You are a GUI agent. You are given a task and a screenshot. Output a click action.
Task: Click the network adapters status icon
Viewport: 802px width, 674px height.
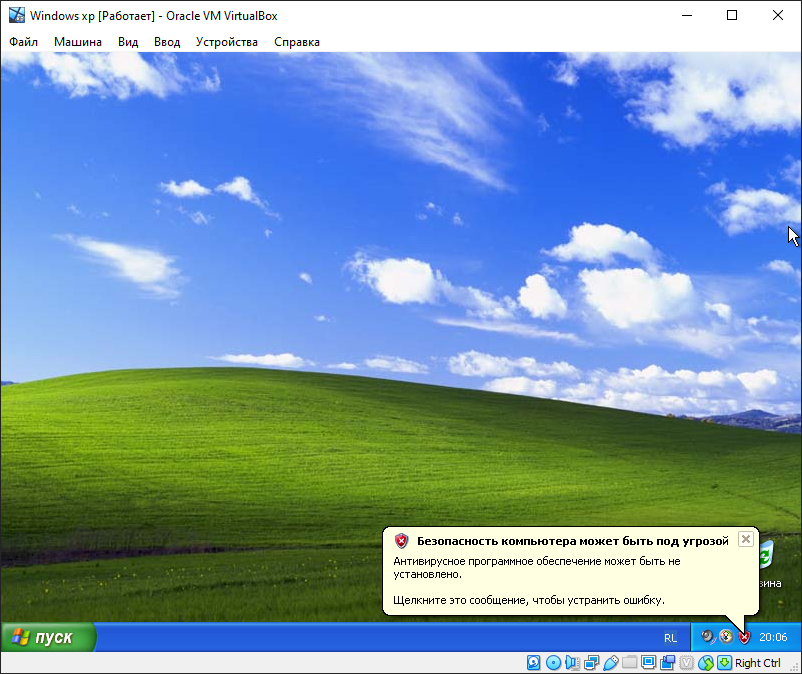(591, 663)
